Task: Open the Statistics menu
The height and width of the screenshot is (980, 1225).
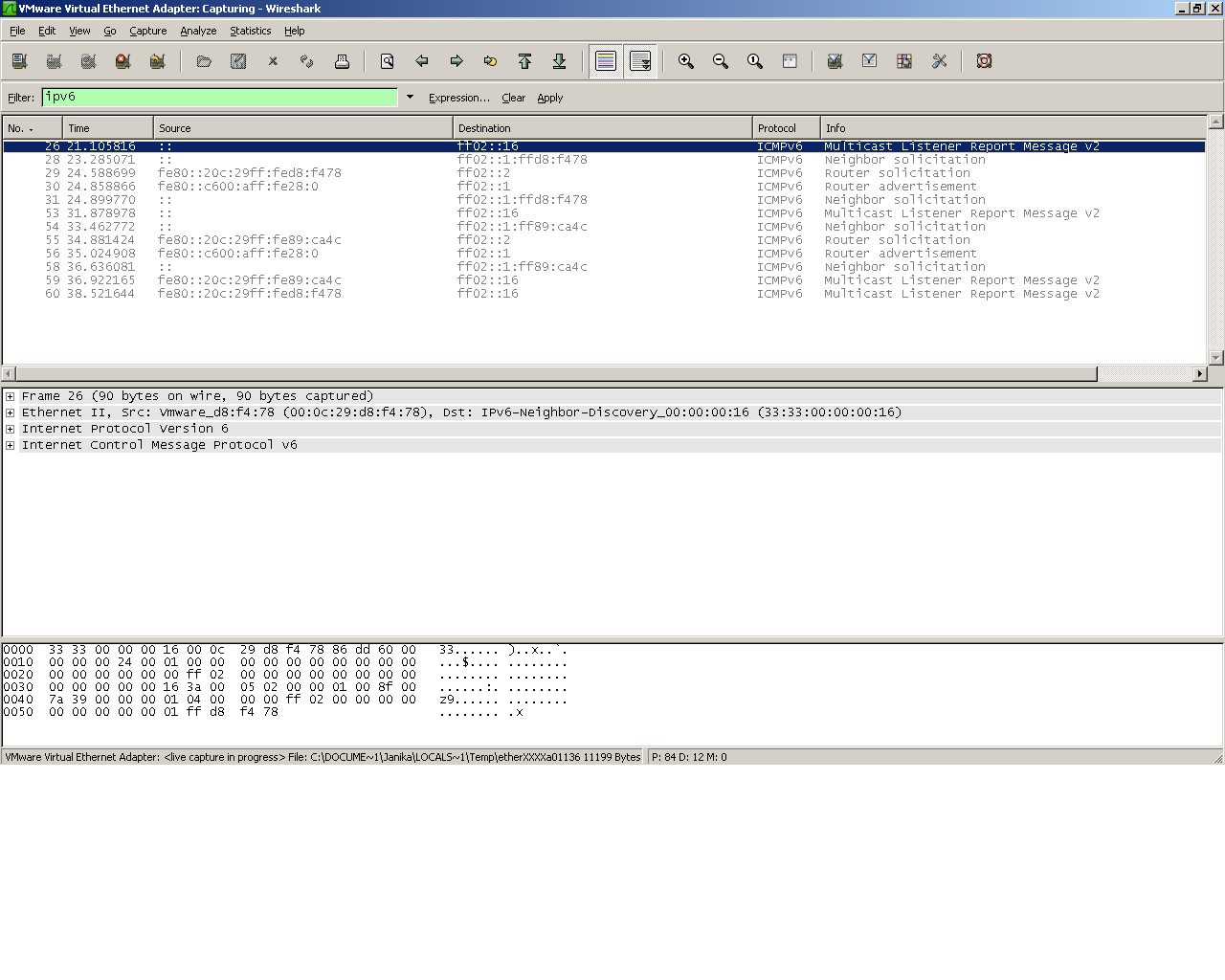Action: point(250,31)
